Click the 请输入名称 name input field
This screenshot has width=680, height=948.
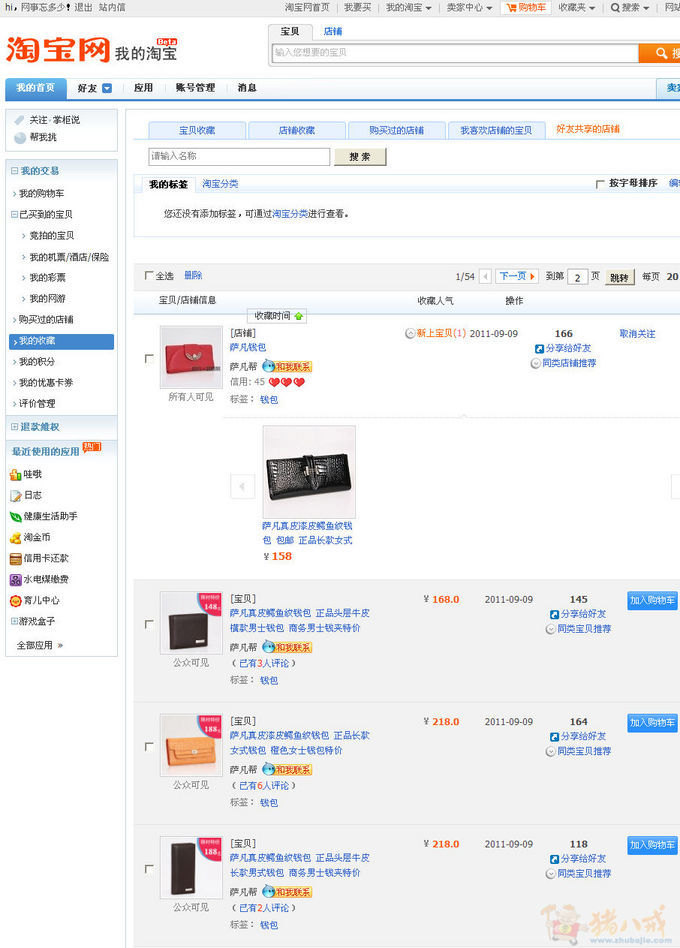[x=239, y=157]
